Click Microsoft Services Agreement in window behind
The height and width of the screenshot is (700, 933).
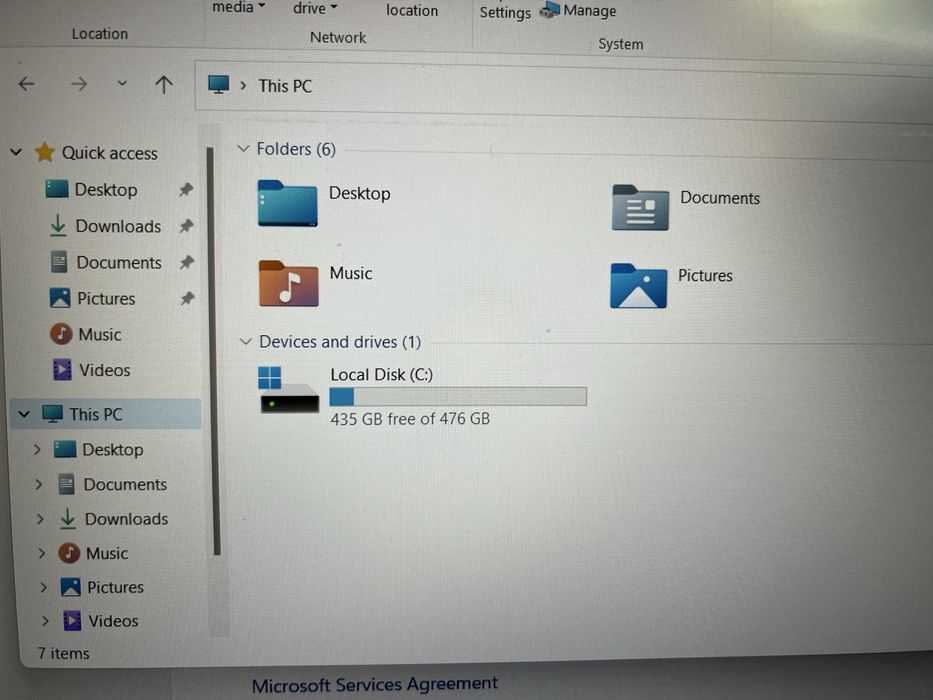(x=374, y=685)
